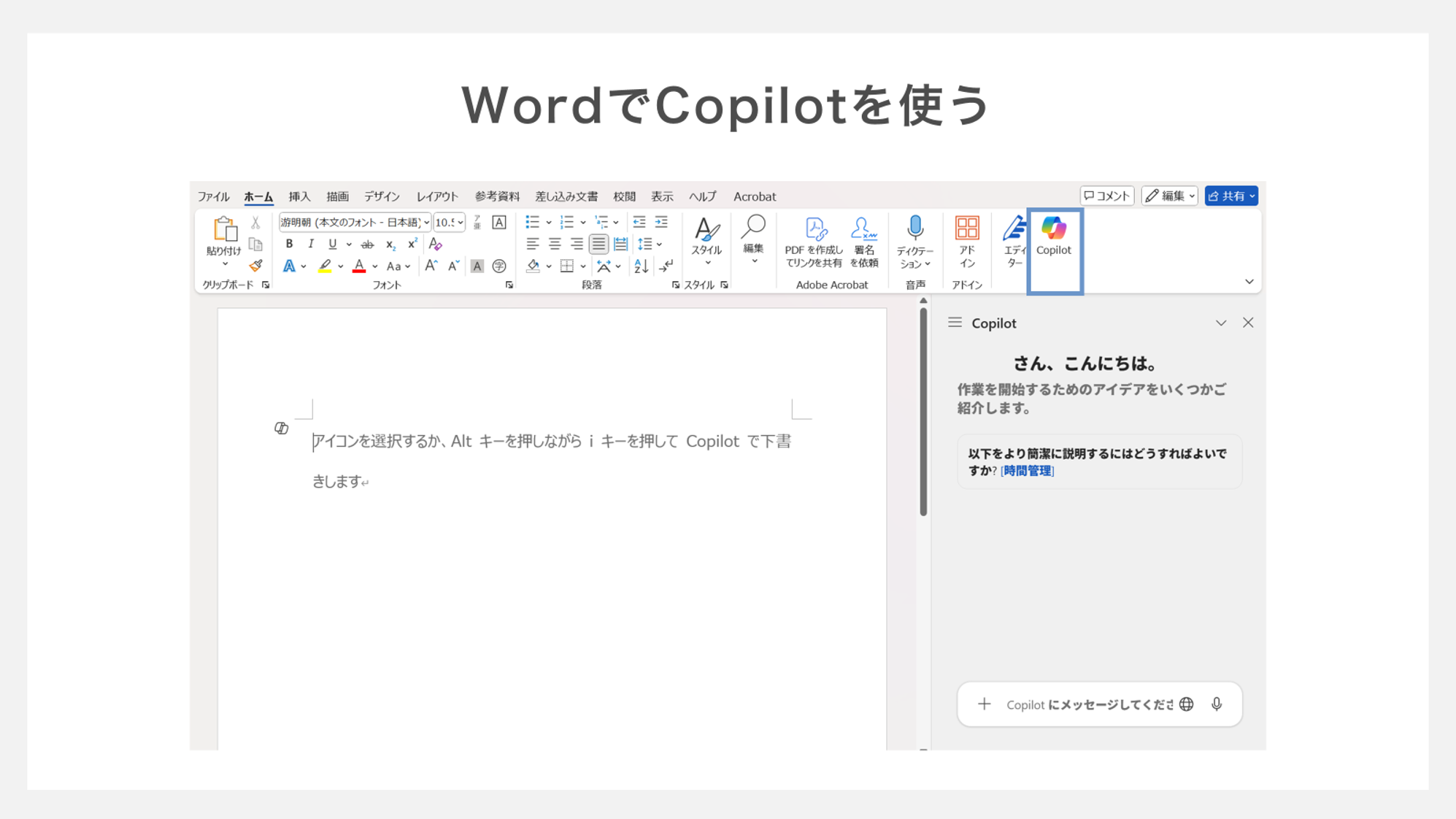This screenshot has width=1456, height=819.
Task: Click plus icon in Copilot message box
Action: (985, 704)
